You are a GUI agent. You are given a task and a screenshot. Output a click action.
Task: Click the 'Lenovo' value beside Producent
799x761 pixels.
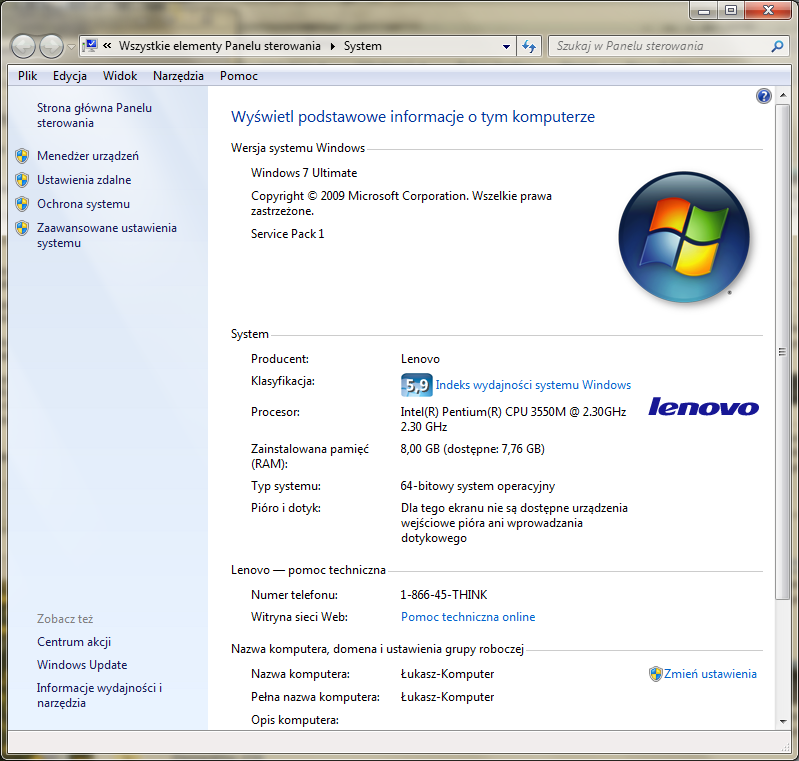click(x=420, y=359)
